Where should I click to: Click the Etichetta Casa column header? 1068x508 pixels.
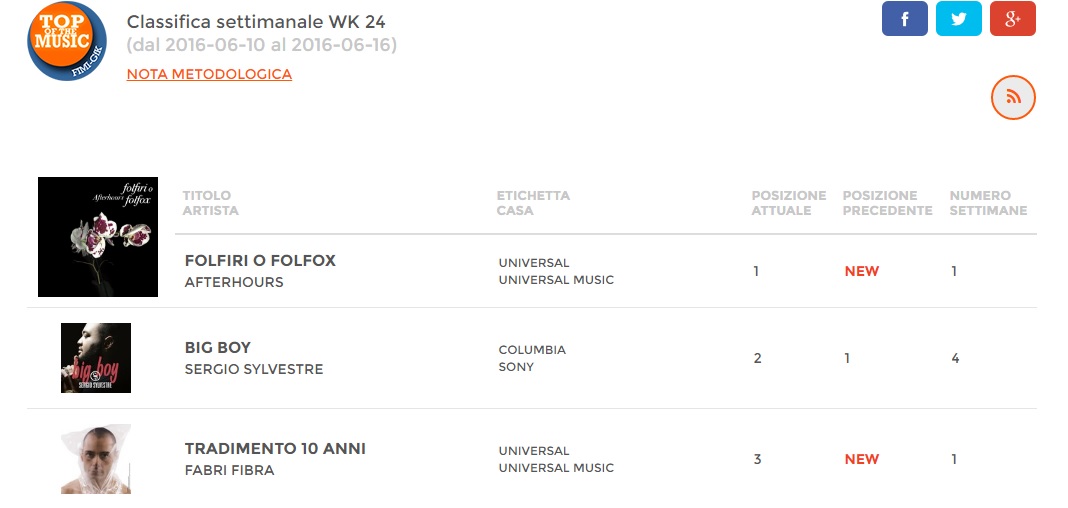pos(533,203)
